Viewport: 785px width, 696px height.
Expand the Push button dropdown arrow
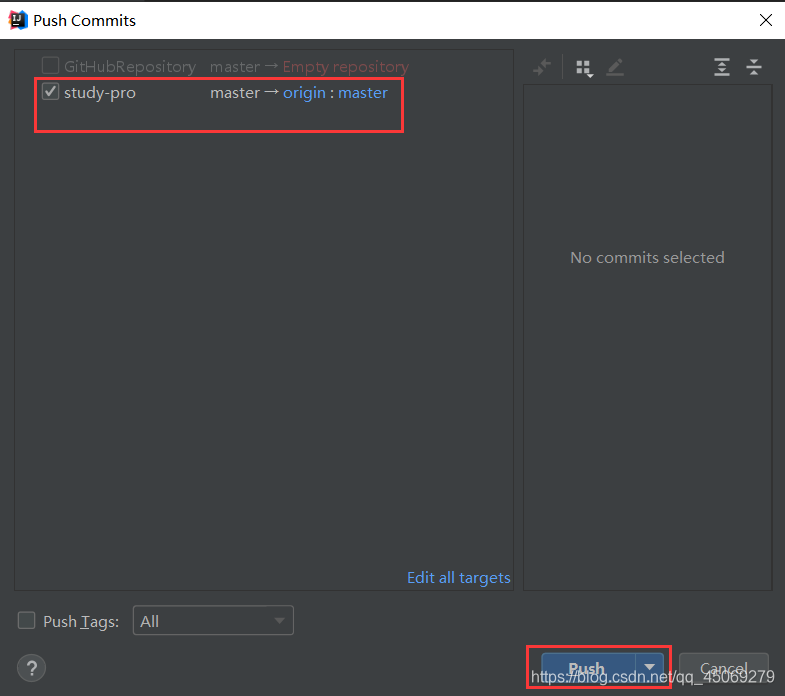tap(649, 666)
